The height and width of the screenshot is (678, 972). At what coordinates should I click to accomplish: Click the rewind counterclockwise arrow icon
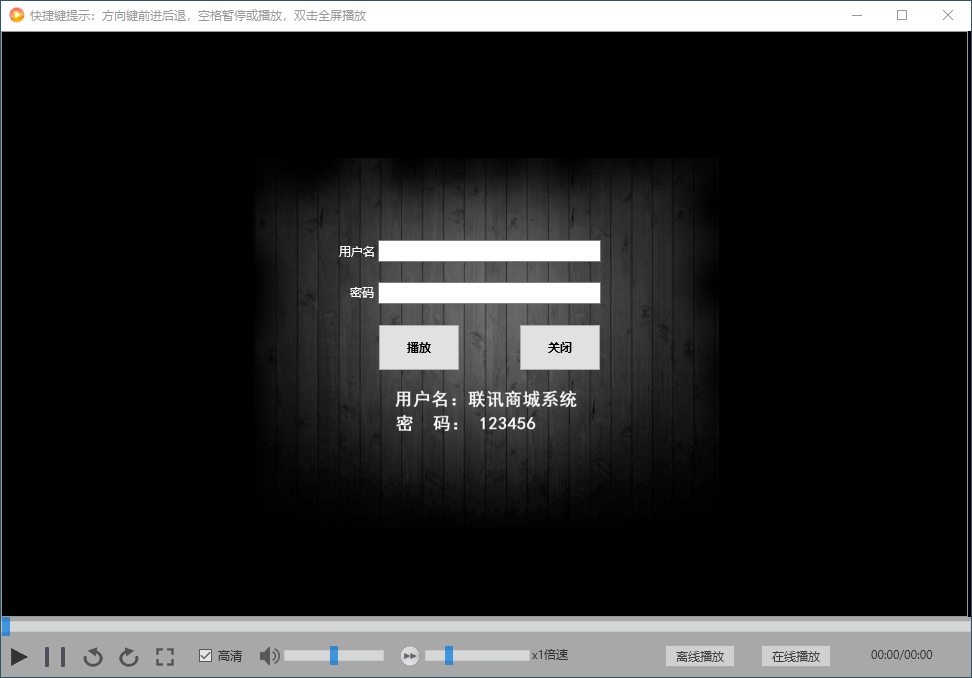93,656
